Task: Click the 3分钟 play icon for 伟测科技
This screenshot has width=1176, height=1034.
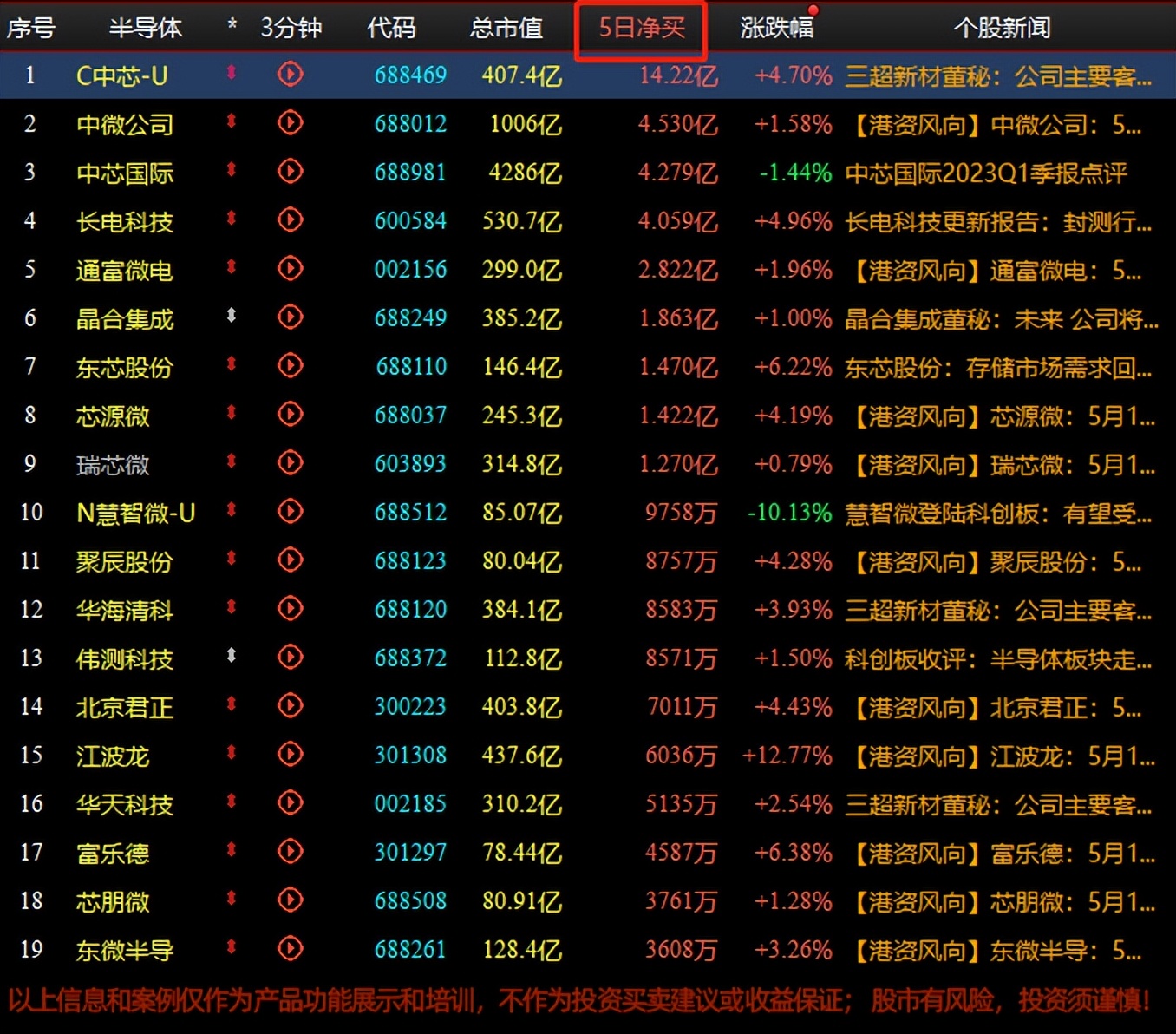Action: (290, 658)
